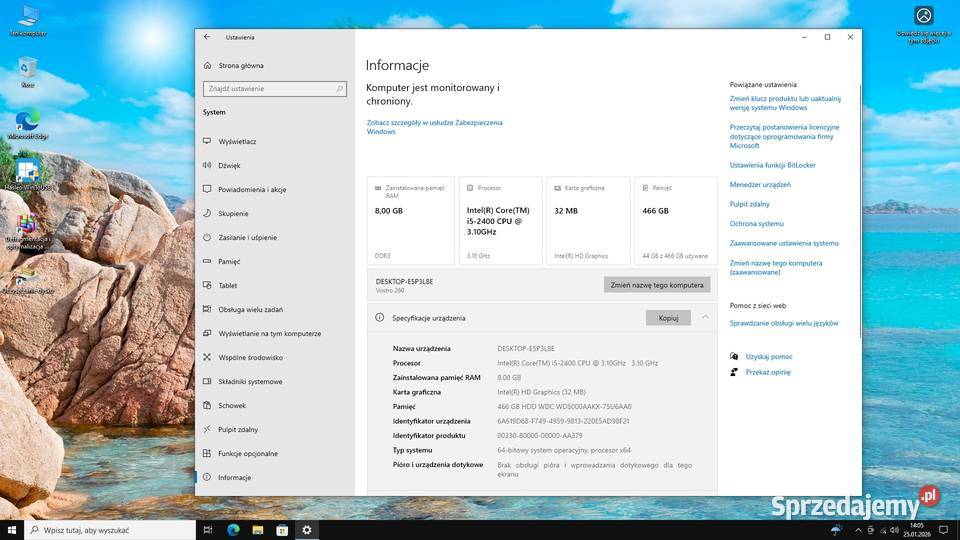Open Menedżer urządzeń link
This screenshot has width=960, height=540.
[x=760, y=185]
